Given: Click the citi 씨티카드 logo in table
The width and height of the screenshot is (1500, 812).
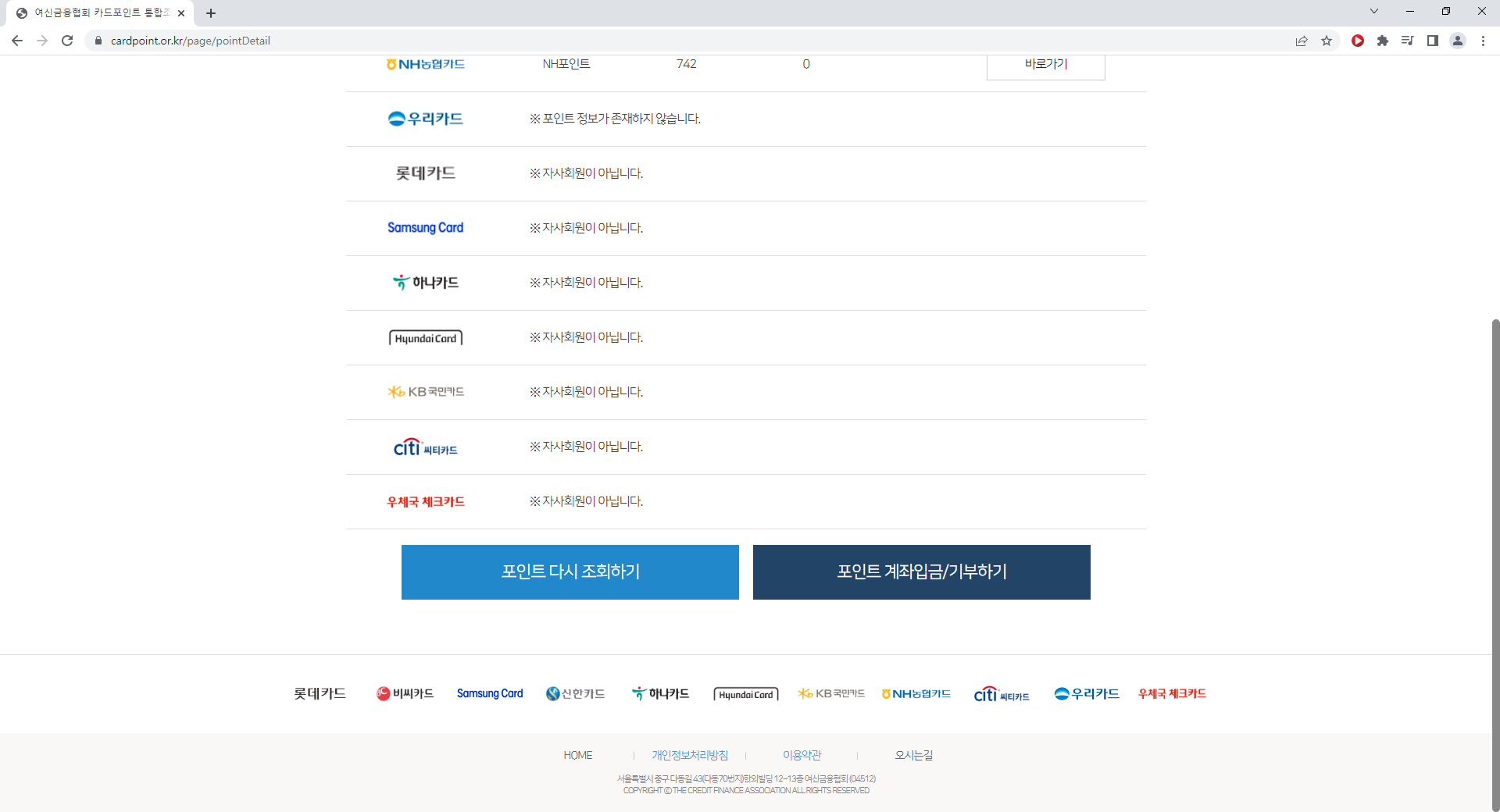Looking at the screenshot, I should click(426, 447).
